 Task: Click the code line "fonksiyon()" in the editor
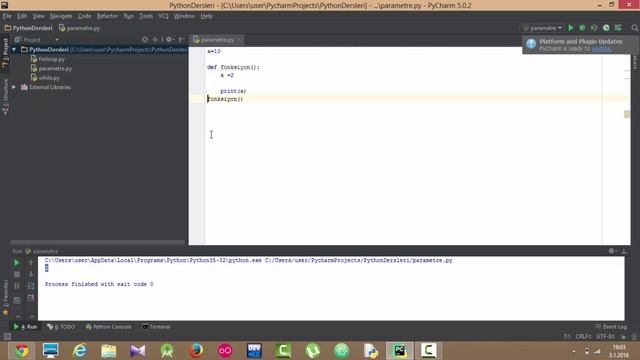click(x=225, y=99)
